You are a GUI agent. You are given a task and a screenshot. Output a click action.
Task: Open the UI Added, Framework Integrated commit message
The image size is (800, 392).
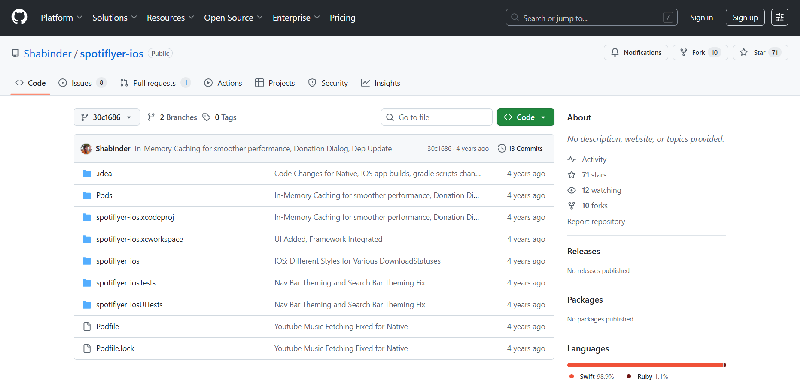point(328,239)
